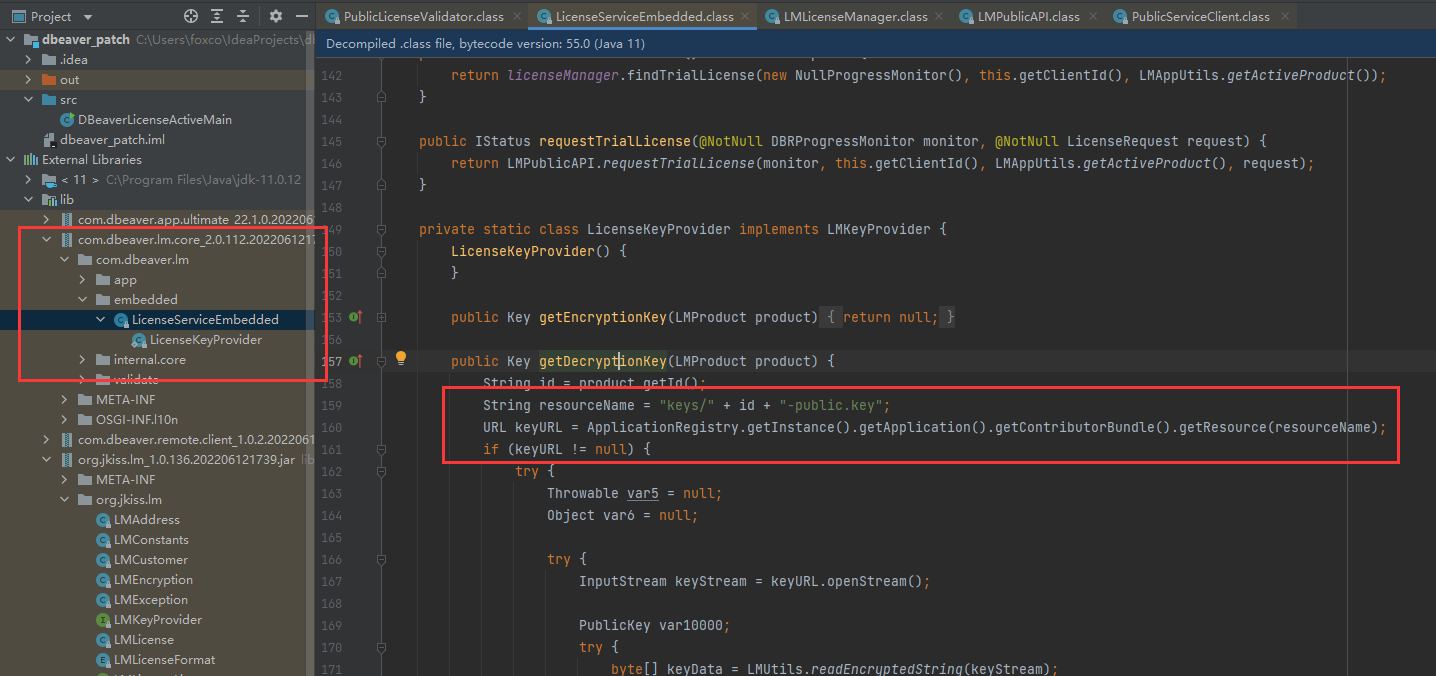Viewport: 1436px width, 676px height.
Task: Collapse the External Libraries node arrow
Action: 12,160
